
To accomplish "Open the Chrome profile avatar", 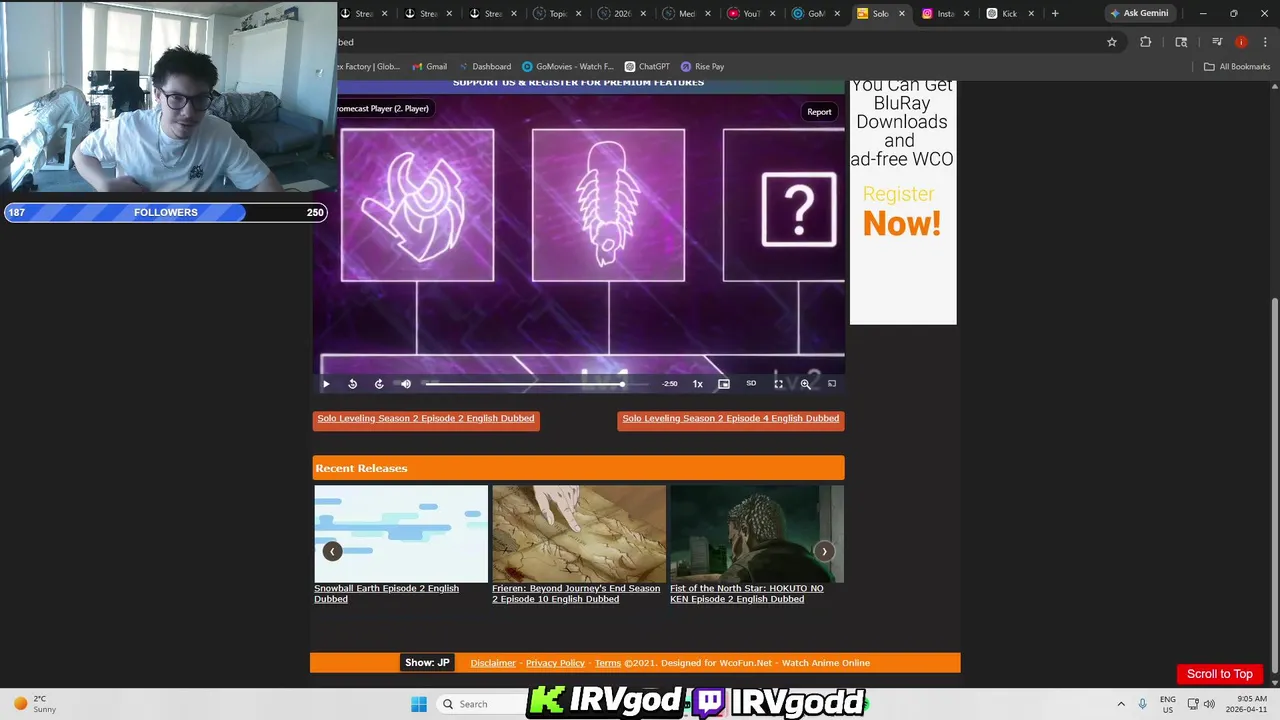I will click(x=1241, y=42).
